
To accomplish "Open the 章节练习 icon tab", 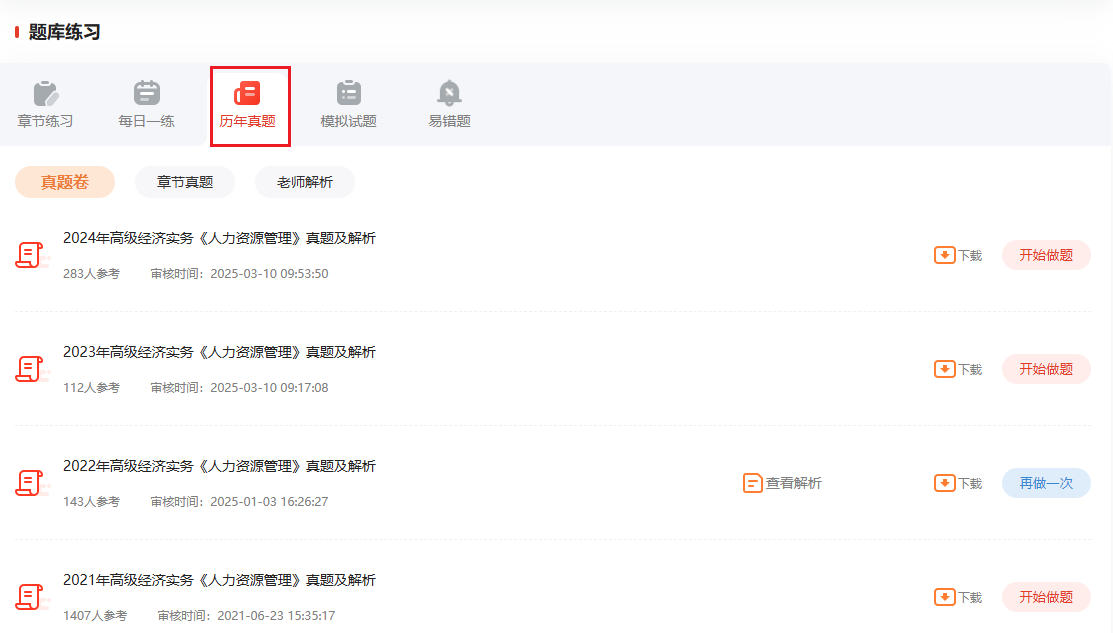I will (x=45, y=93).
